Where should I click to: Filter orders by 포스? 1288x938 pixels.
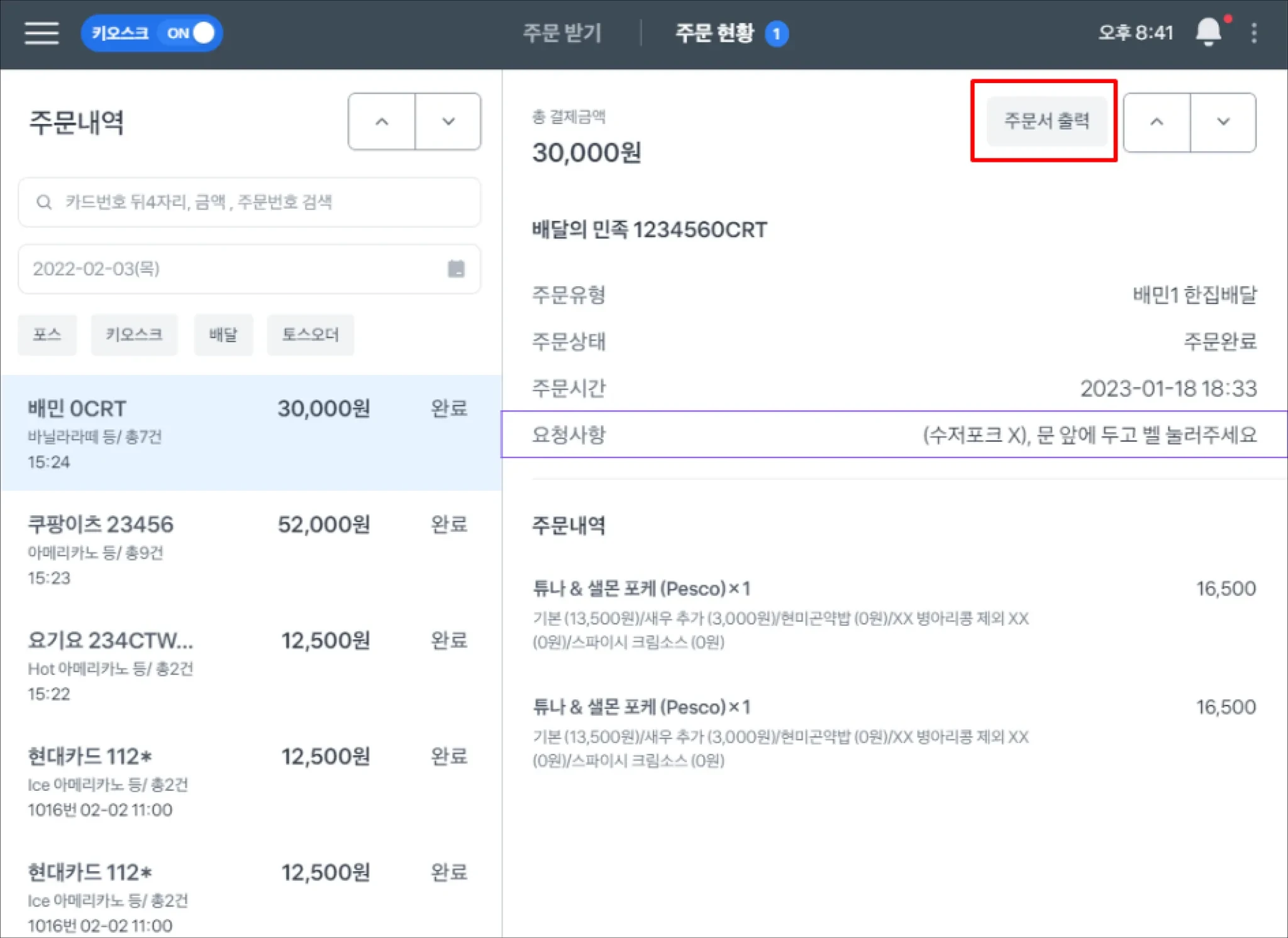(47, 335)
